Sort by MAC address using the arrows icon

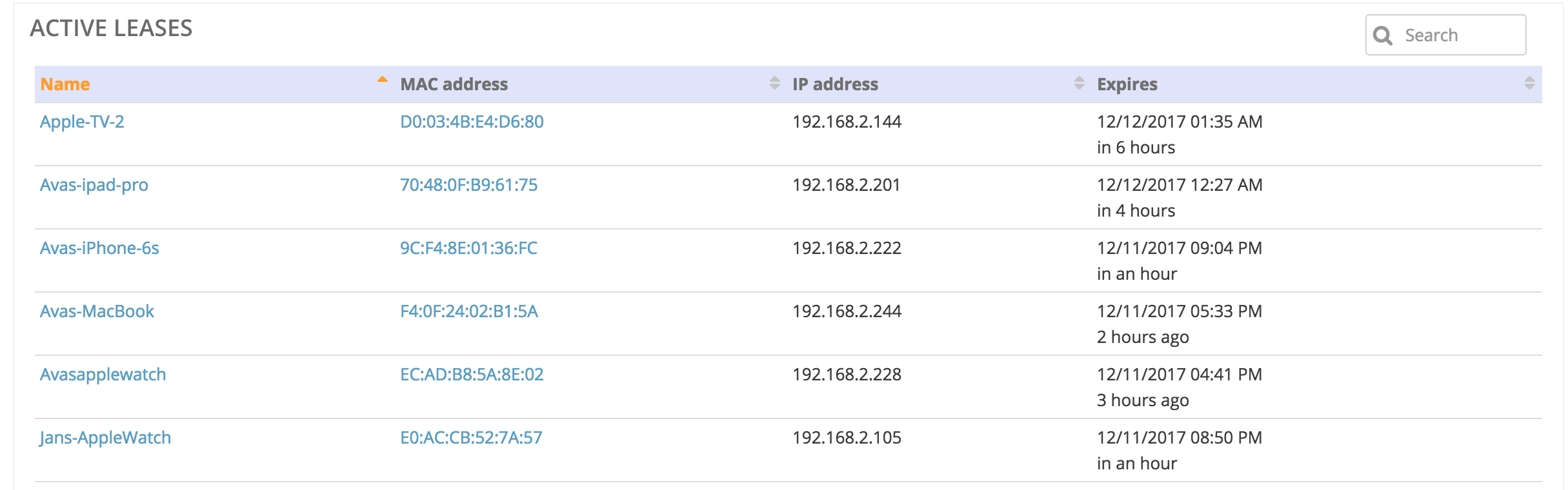774,83
